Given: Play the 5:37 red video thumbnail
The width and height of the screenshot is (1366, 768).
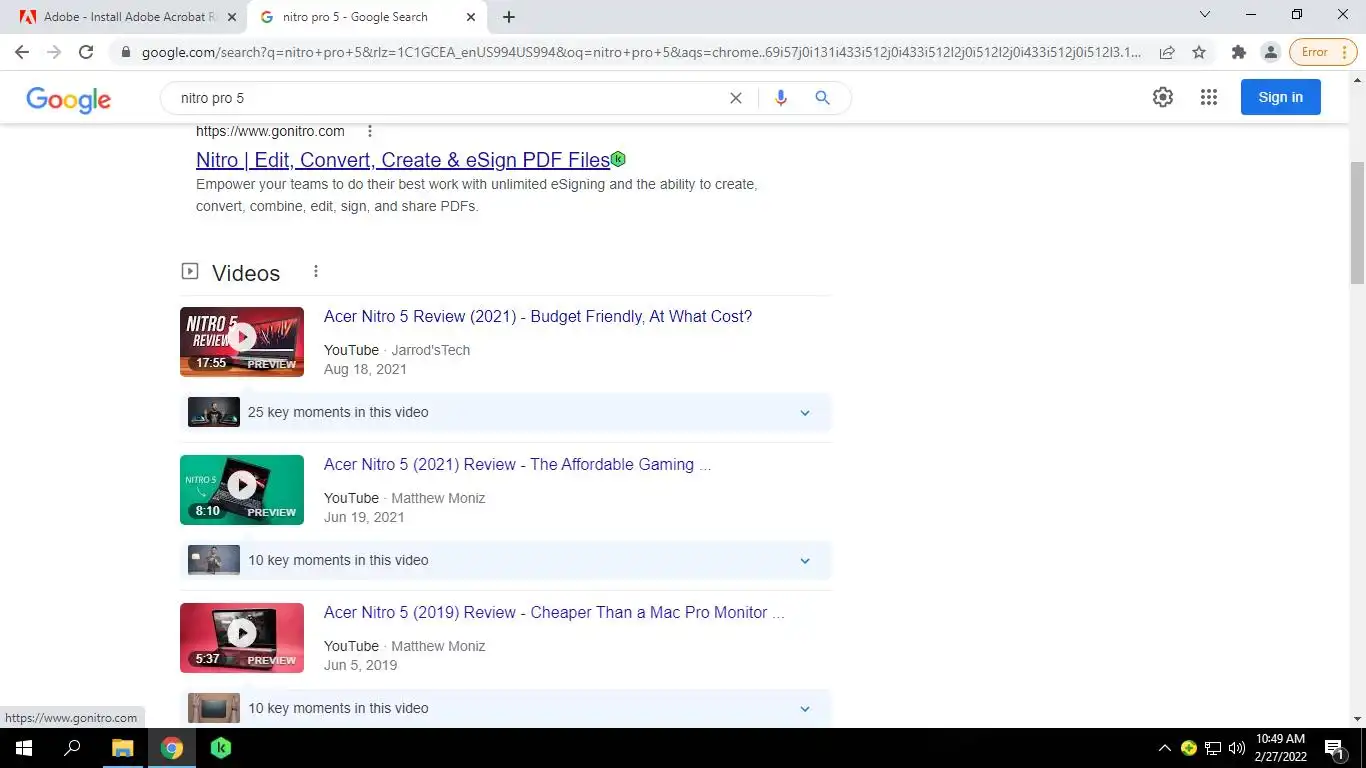Looking at the screenshot, I should click(x=242, y=638).
